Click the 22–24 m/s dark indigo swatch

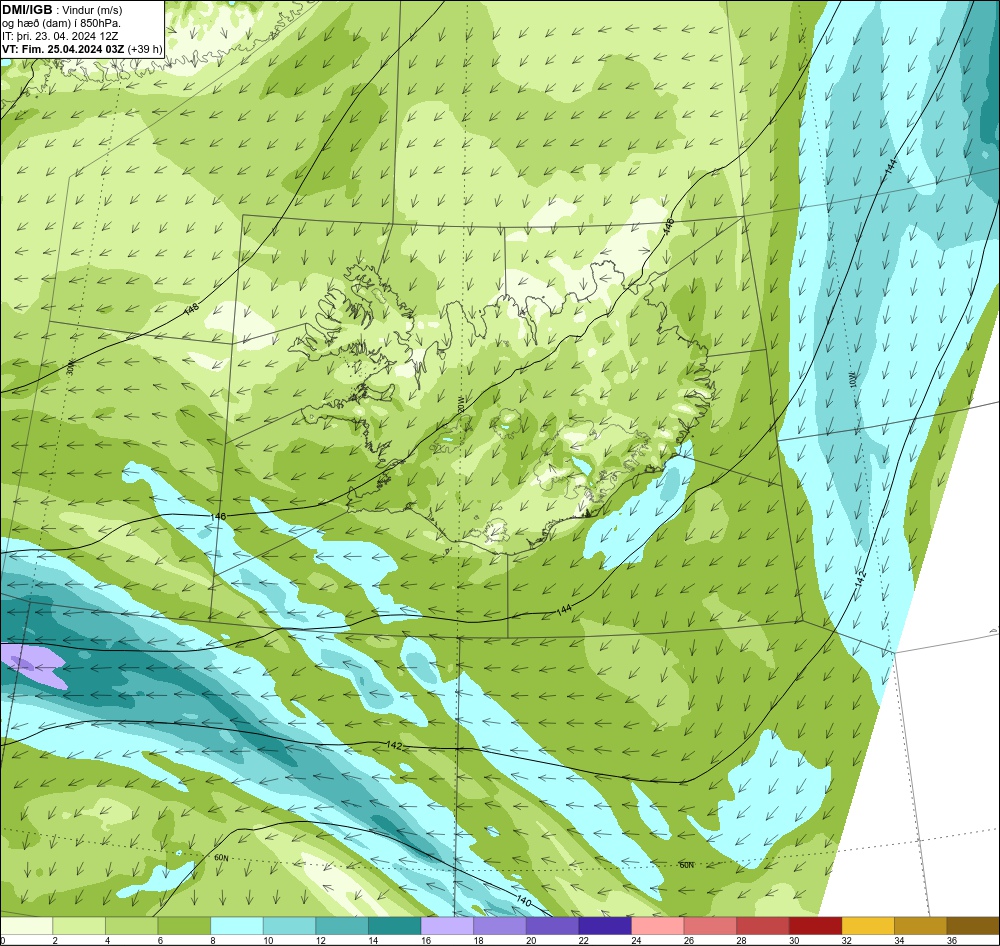pos(605,926)
